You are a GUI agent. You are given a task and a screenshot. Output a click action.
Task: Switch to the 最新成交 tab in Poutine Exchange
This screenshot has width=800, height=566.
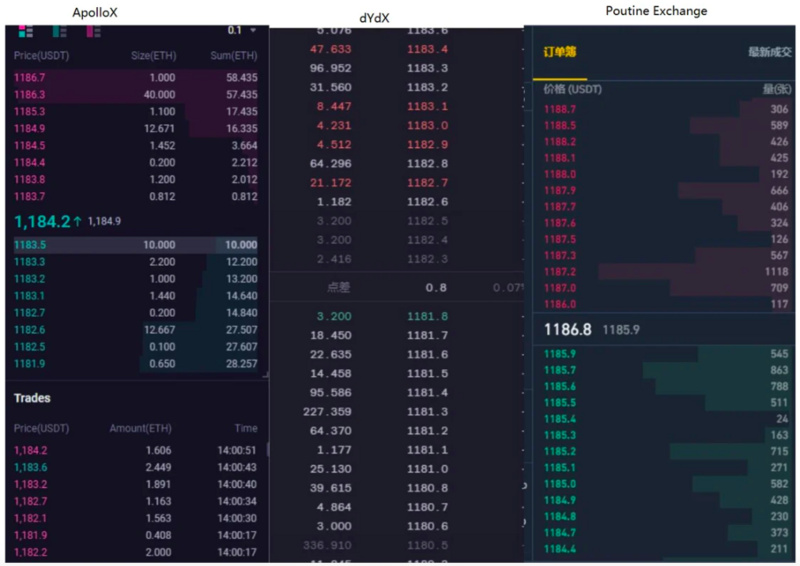770,52
